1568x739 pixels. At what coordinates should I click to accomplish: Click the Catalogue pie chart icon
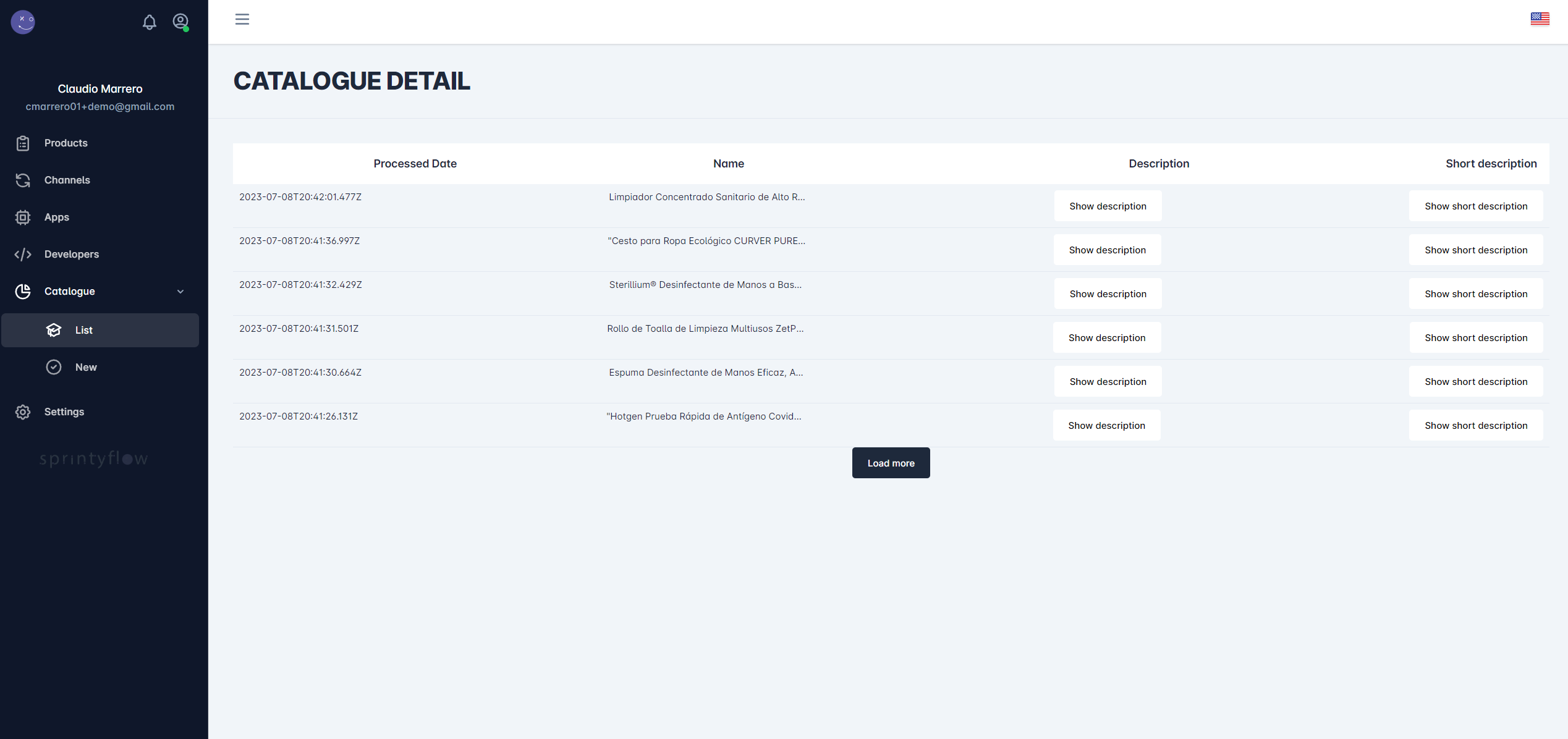[x=23, y=292]
